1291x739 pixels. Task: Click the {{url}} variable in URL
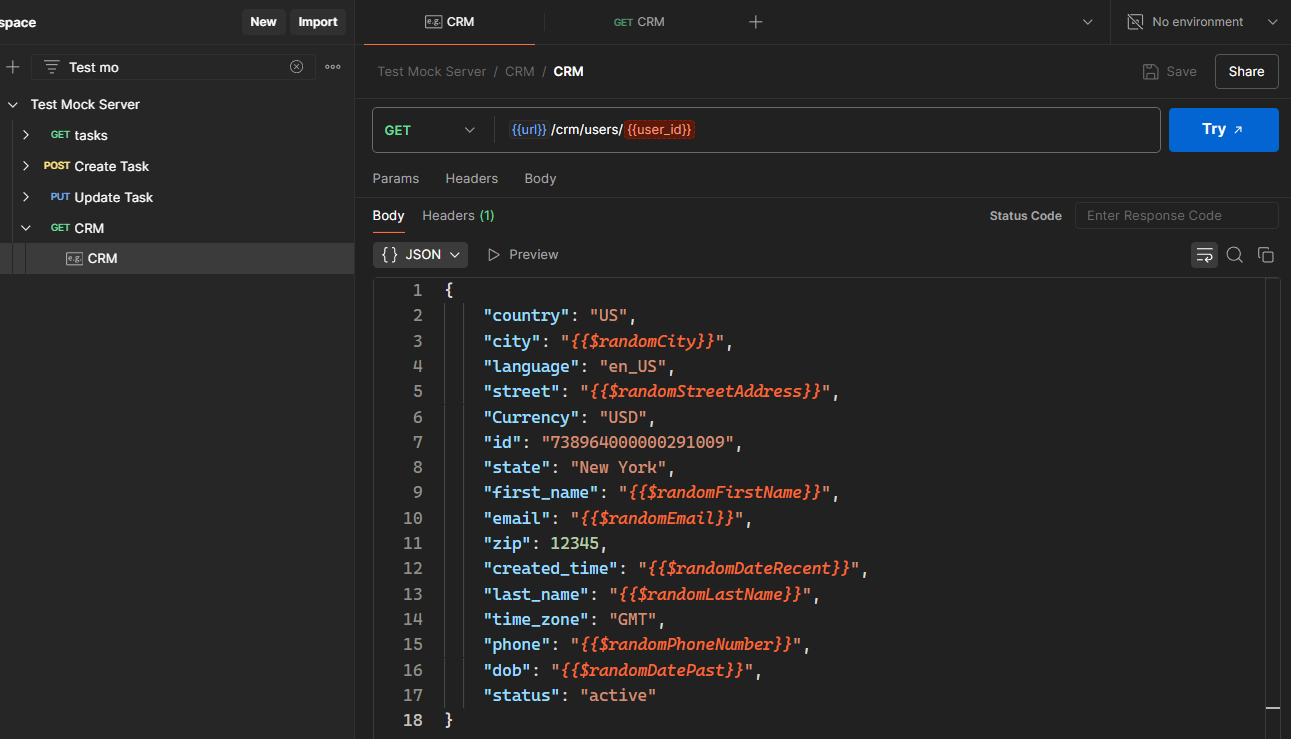529,130
